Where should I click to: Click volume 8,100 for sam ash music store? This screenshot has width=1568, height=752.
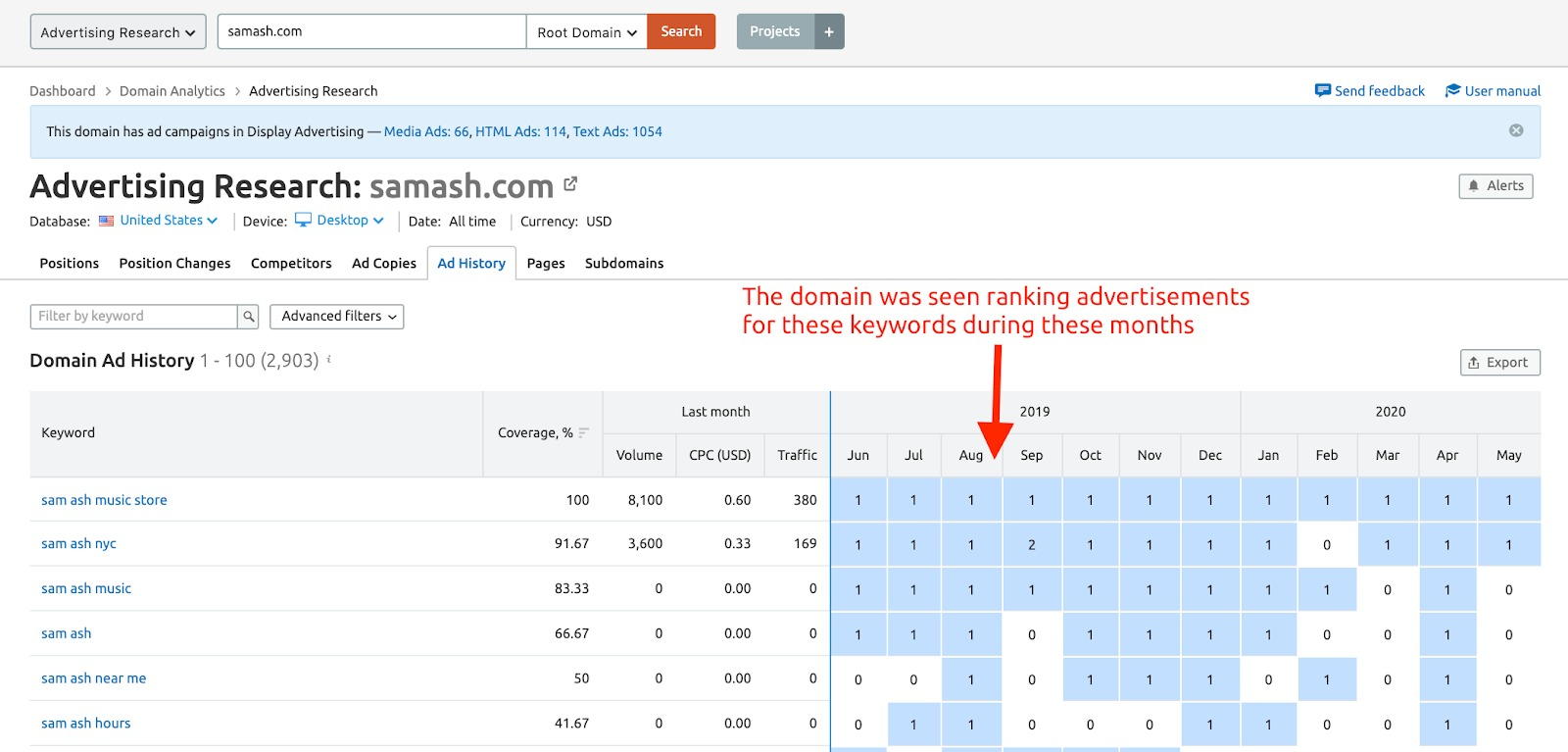click(x=645, y=500)
